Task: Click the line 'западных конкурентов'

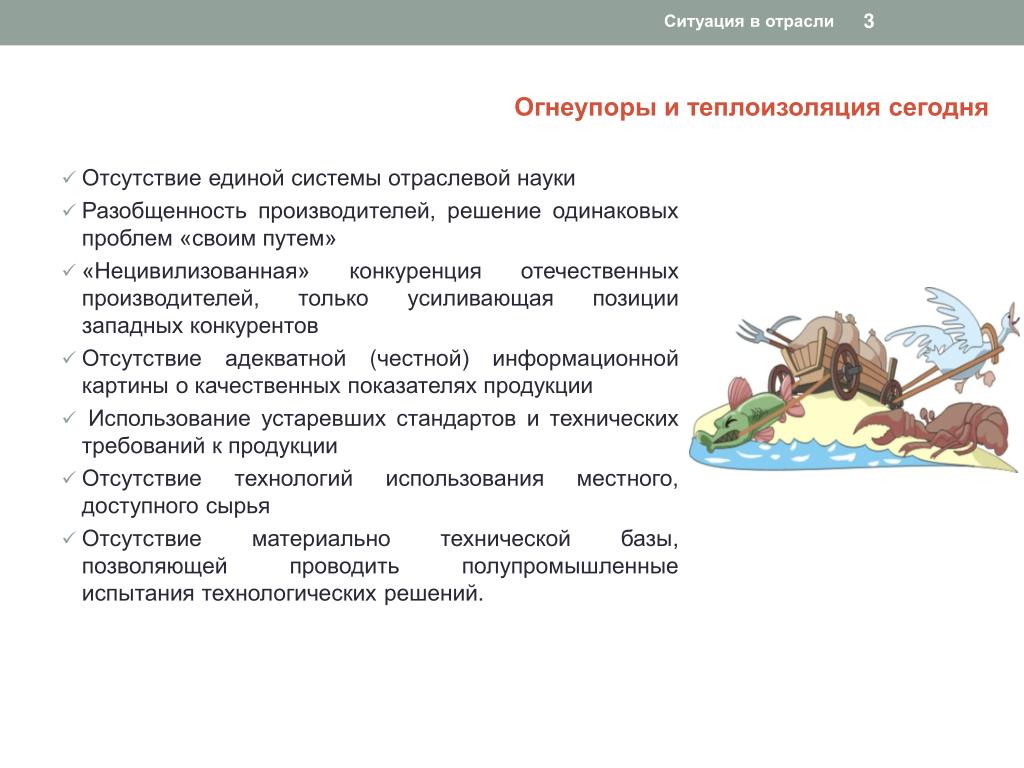Action: 200,325
